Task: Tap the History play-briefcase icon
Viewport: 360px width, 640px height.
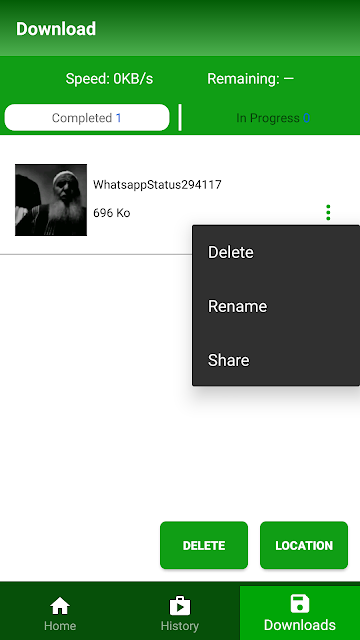Action: click(180, 606)
